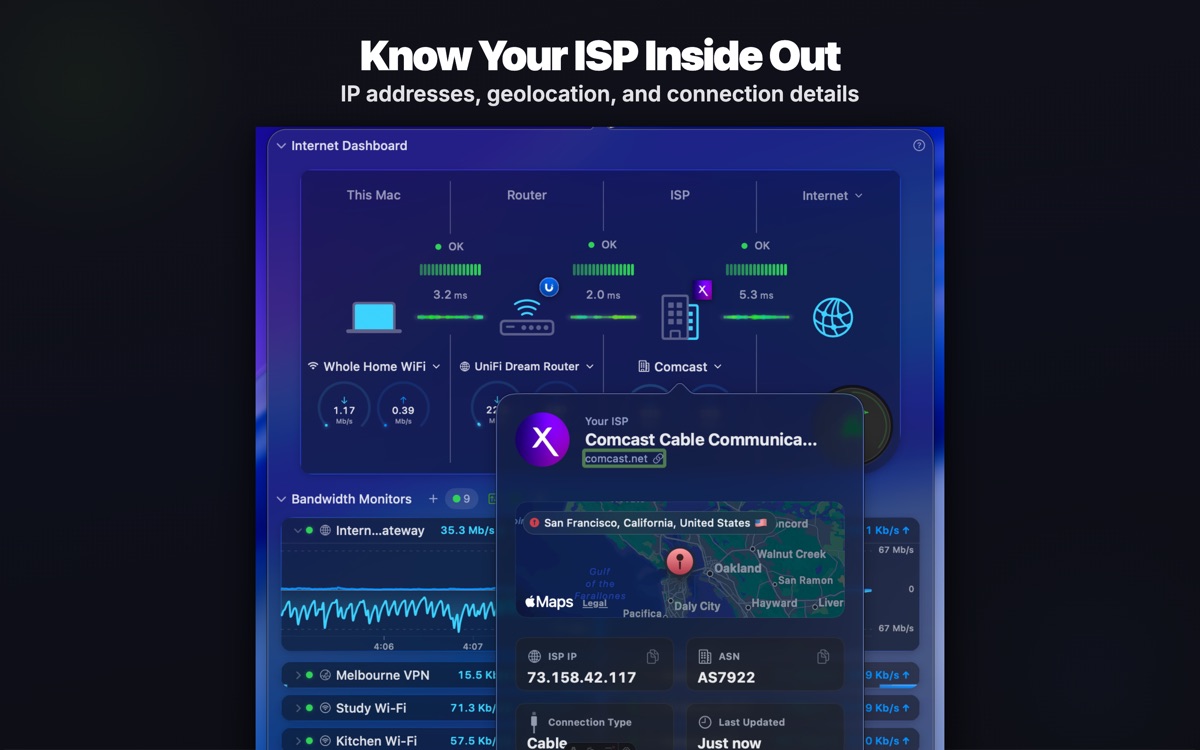
Task: Click the globe icon on the Internet gateway row
Action: pyautogui.click(x=325, y=530)
